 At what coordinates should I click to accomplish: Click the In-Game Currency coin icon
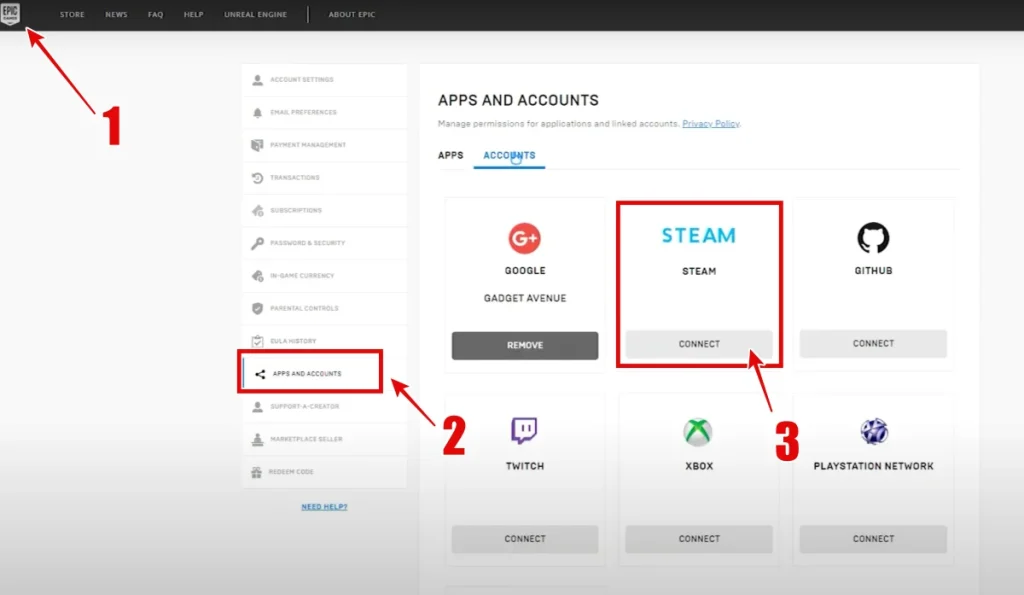click(x=257, y=276)
